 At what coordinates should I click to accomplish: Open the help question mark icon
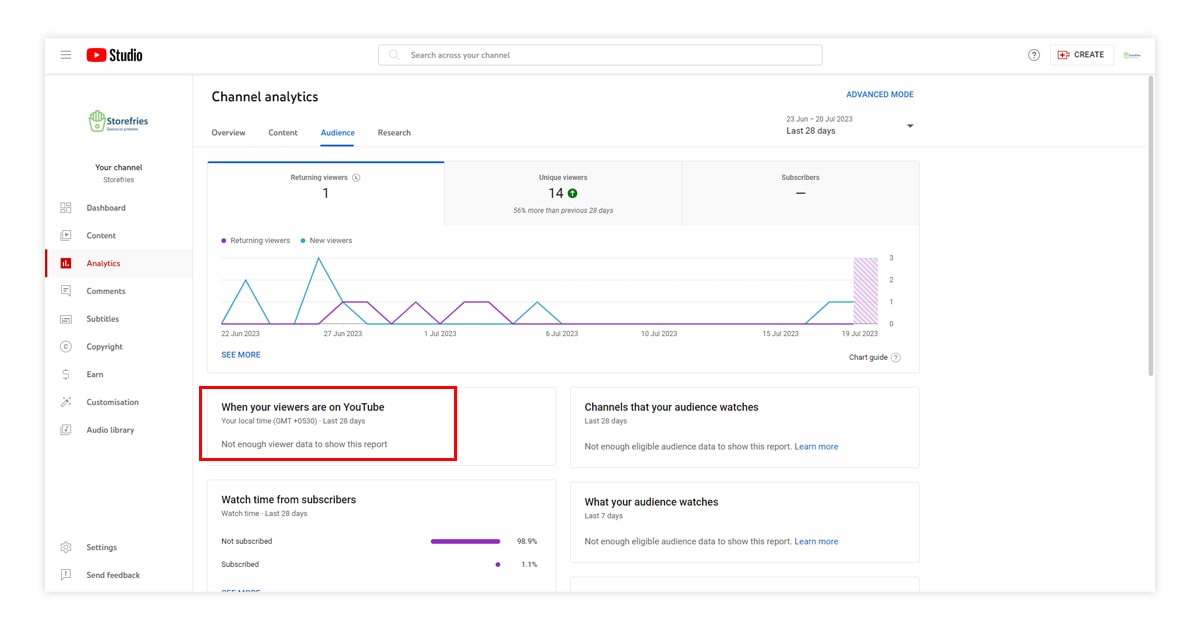1034,55
